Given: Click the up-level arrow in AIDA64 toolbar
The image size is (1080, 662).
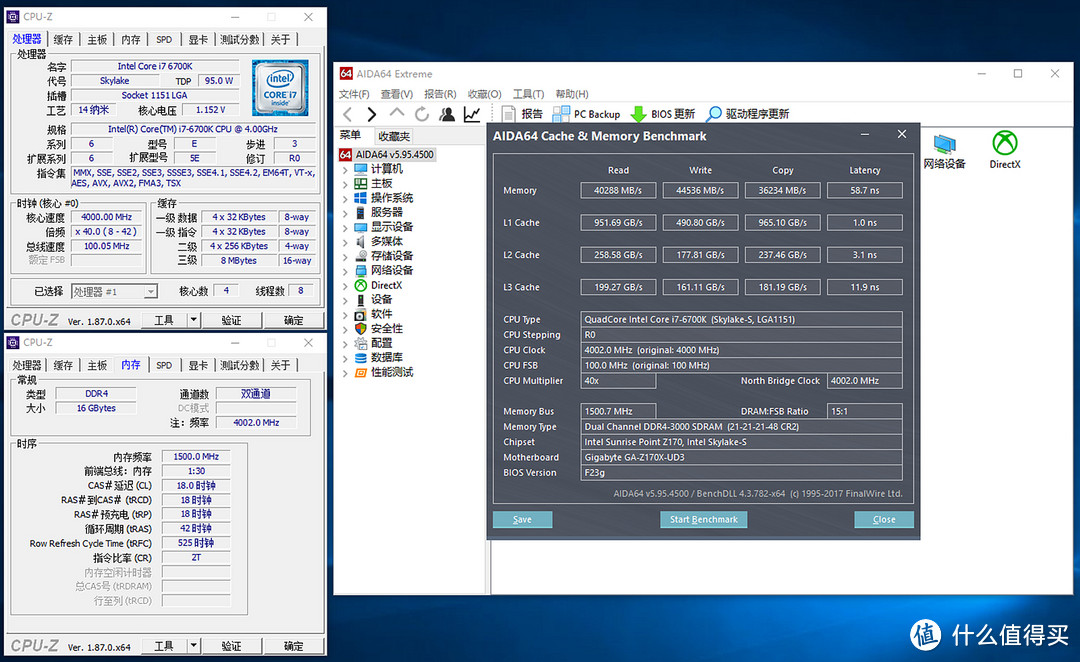Looking at the screenshot, I should coord(397,114).
